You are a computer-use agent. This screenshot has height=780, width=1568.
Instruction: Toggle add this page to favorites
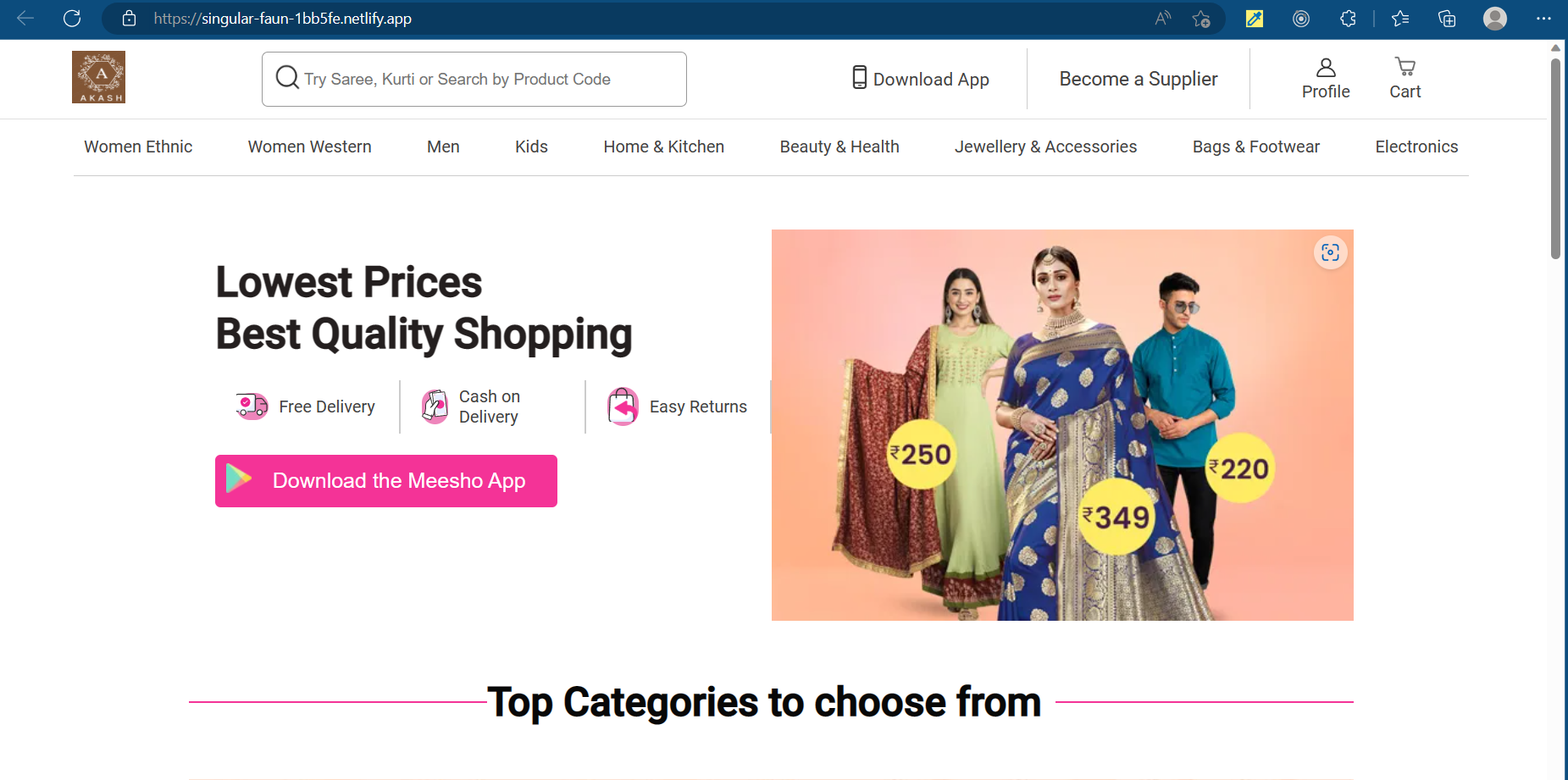point(1201,18)
